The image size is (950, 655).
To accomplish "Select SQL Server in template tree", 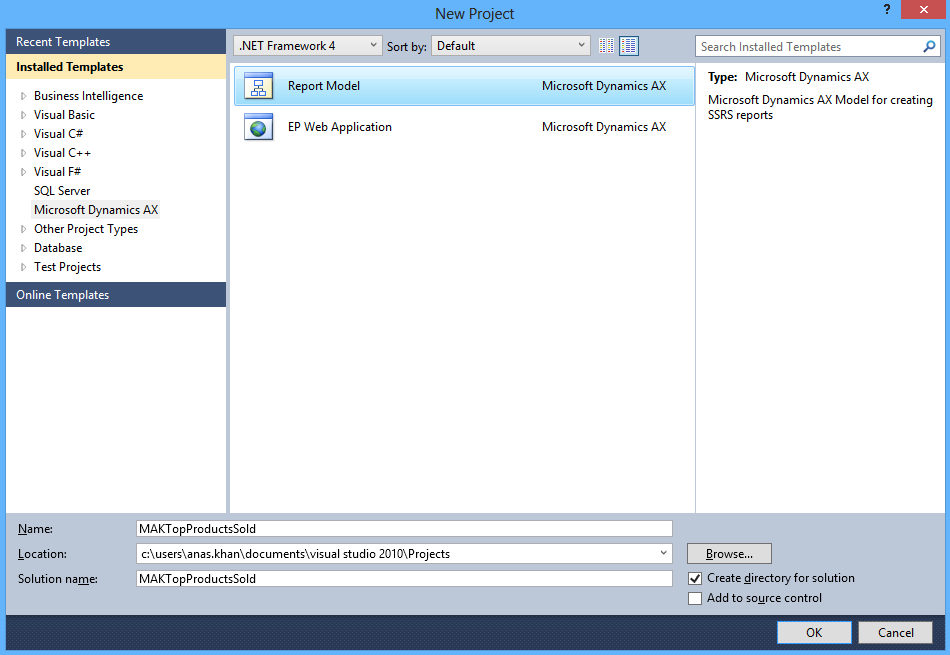I will (x=62, y=191).
